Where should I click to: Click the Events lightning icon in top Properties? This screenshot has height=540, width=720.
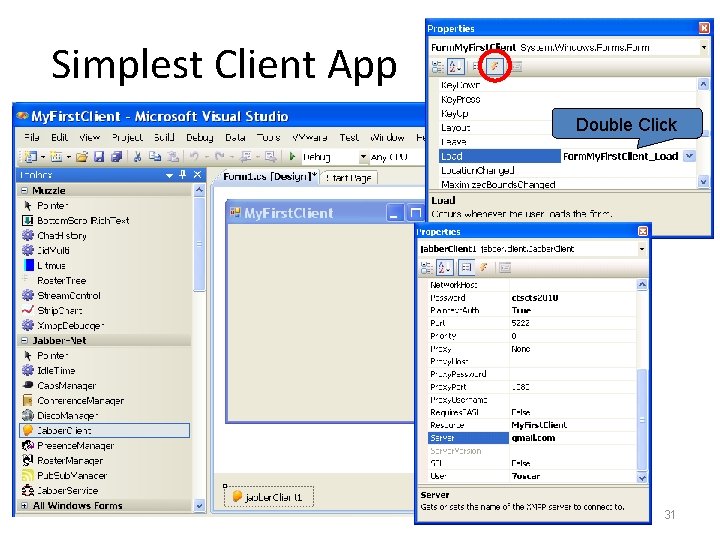click(x=494, y=67)
